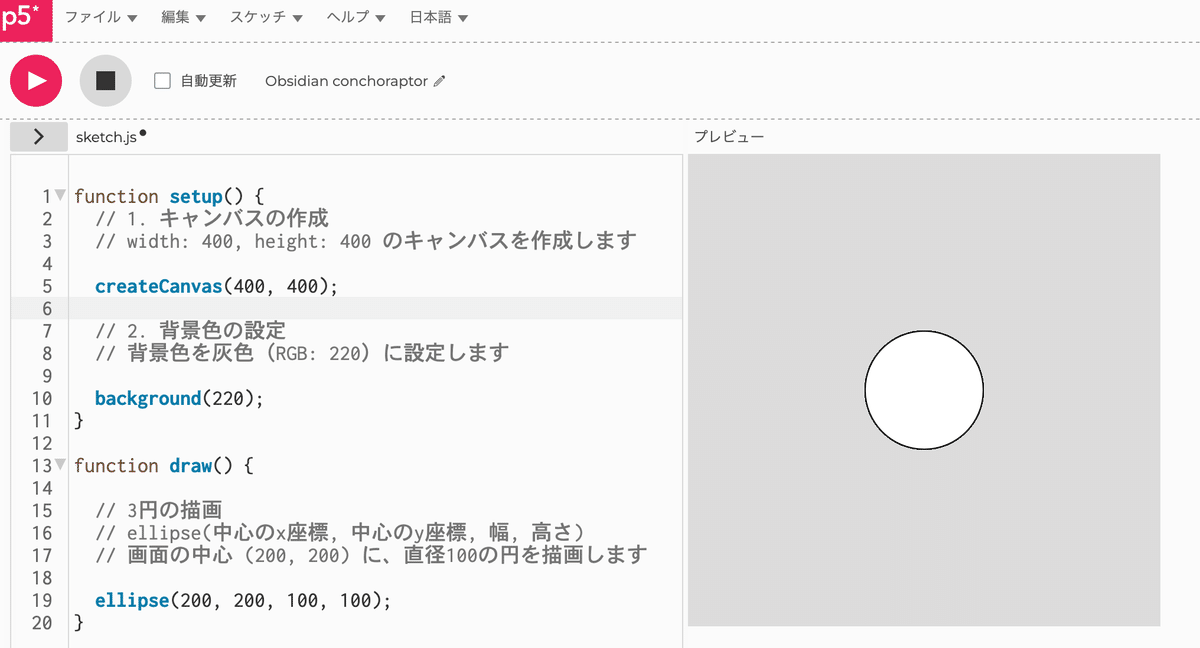Stop the sketch with the stop button
The height and width of the screenshot is (648, 1200).
pyautogui.click(x=105, y=81)
